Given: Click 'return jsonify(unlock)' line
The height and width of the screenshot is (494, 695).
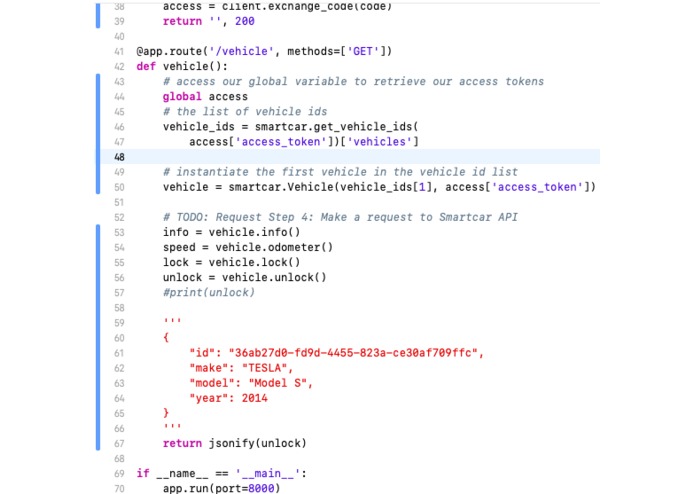Looking at the screenshot, I should tap(234, 443).
